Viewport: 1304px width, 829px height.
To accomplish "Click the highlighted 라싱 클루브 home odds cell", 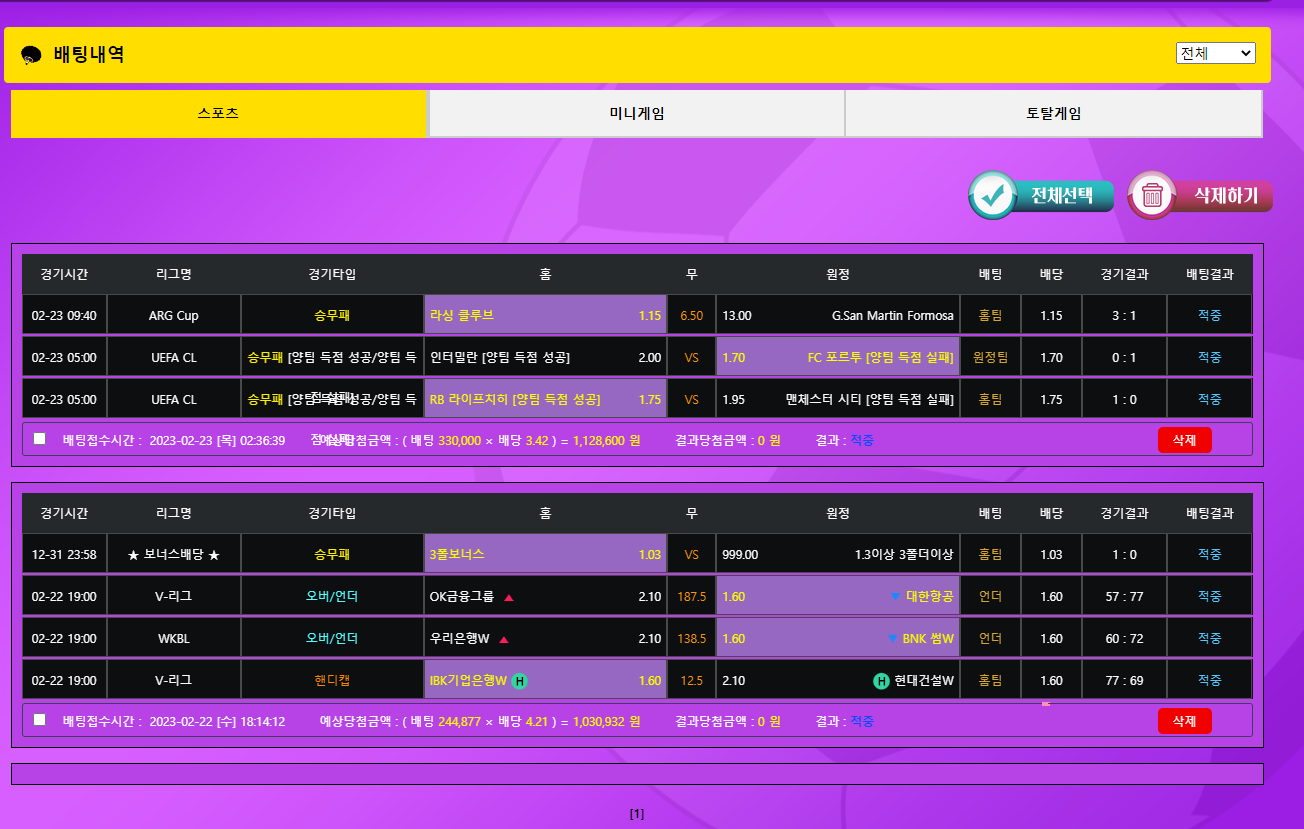I will (x=545, y=315).
